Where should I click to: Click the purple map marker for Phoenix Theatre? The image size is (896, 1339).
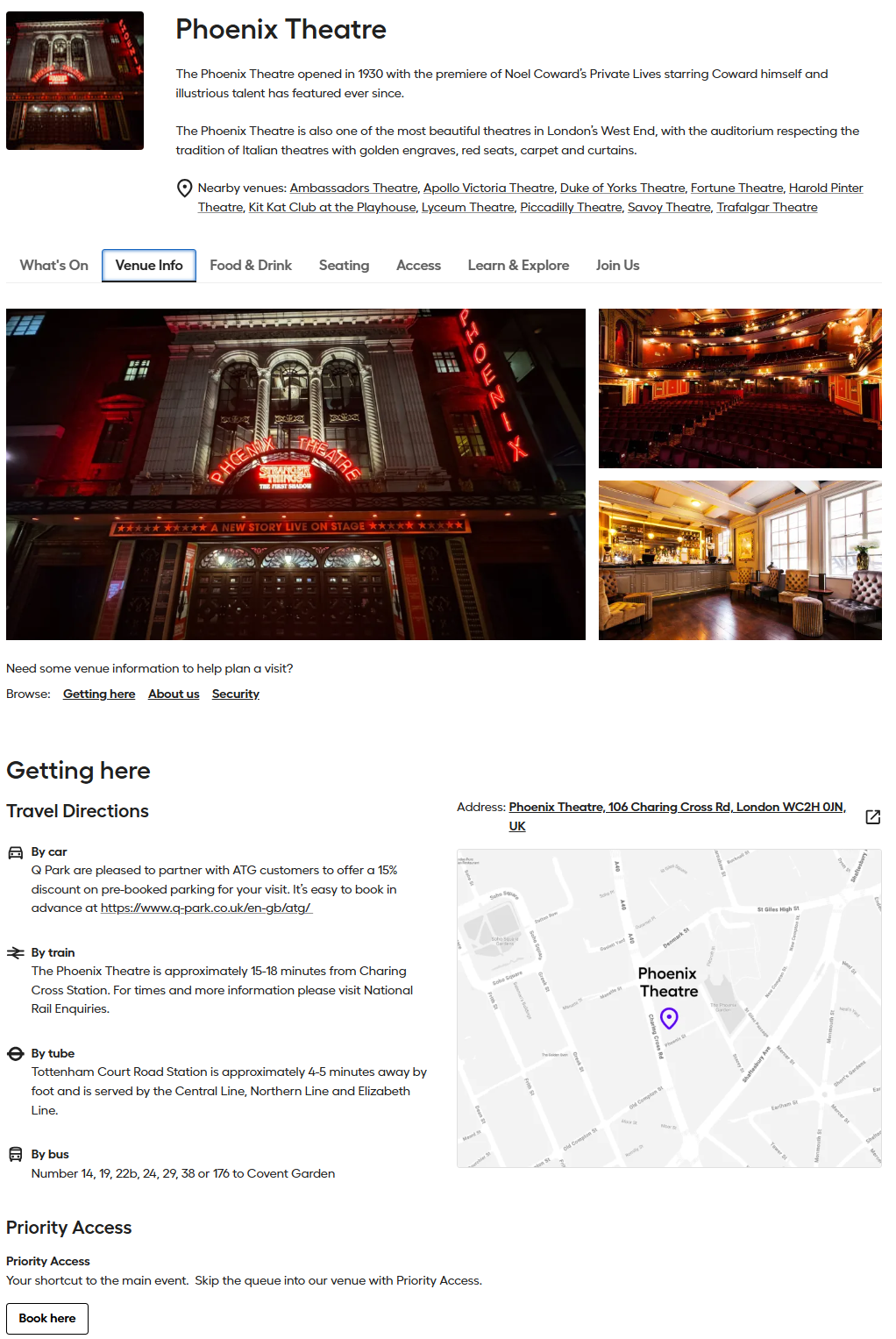pyautogui.click(x=670, y=1019)
